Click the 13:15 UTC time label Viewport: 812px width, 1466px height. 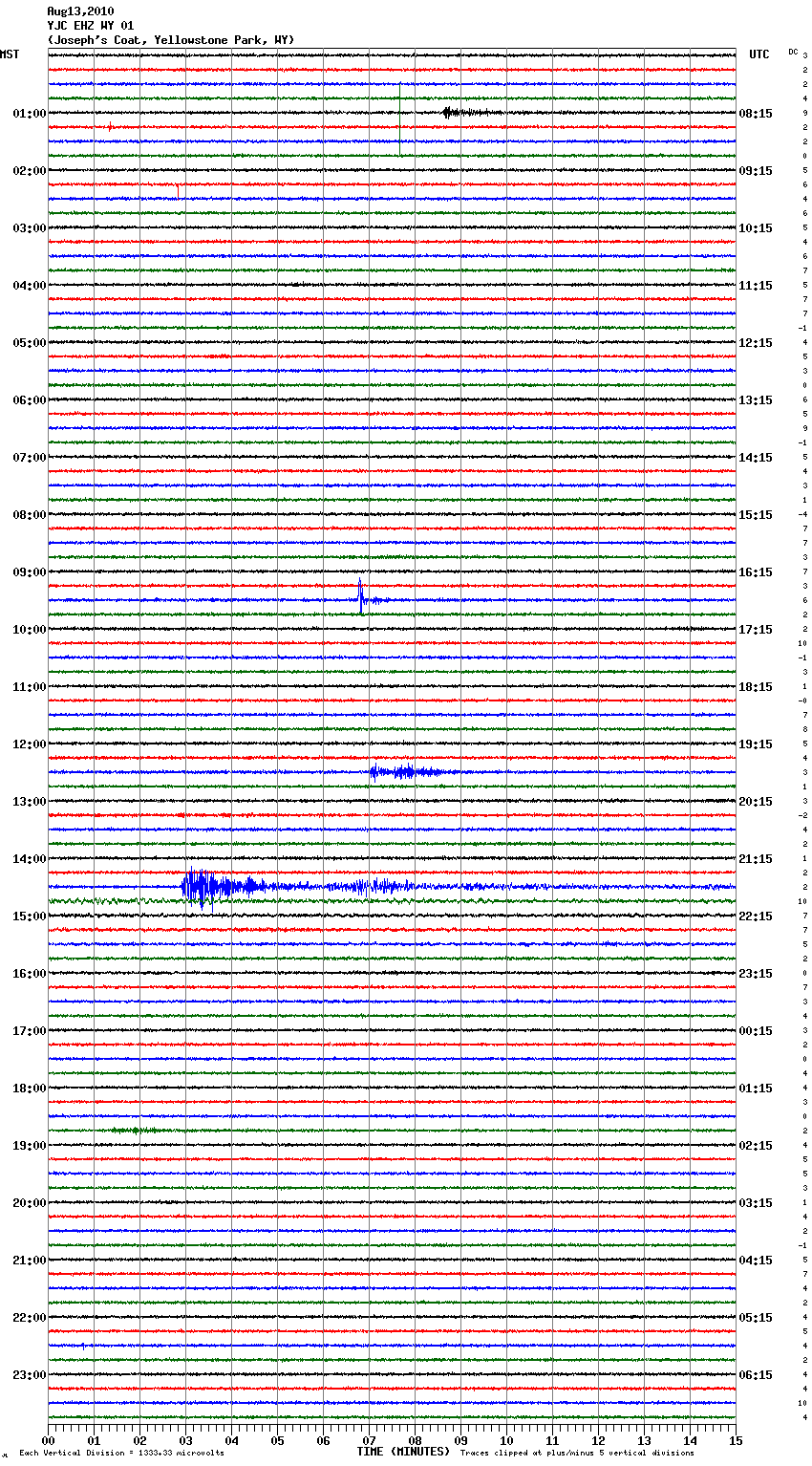tap(756, 400)
